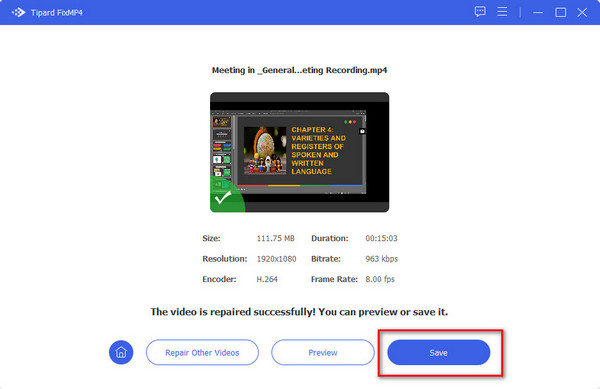Click the H.264 encoder value
This screenshot has width=600, height=389.
[267, 279]
